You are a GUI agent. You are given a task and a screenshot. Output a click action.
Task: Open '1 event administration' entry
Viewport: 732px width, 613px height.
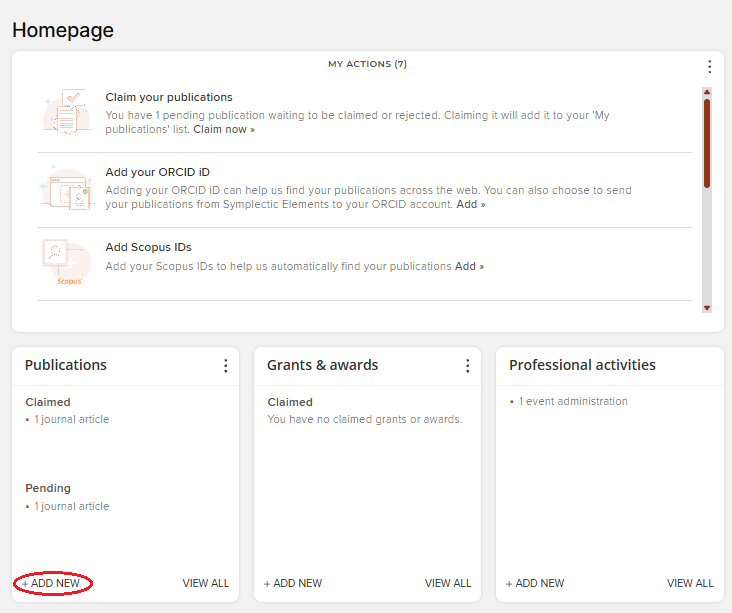click(573, 401)
